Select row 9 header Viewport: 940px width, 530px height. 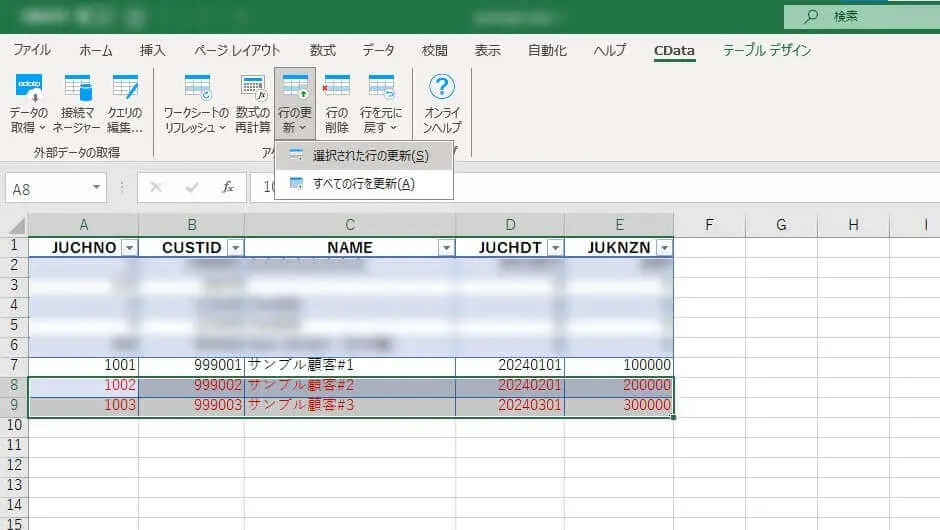tap(14, 405)
